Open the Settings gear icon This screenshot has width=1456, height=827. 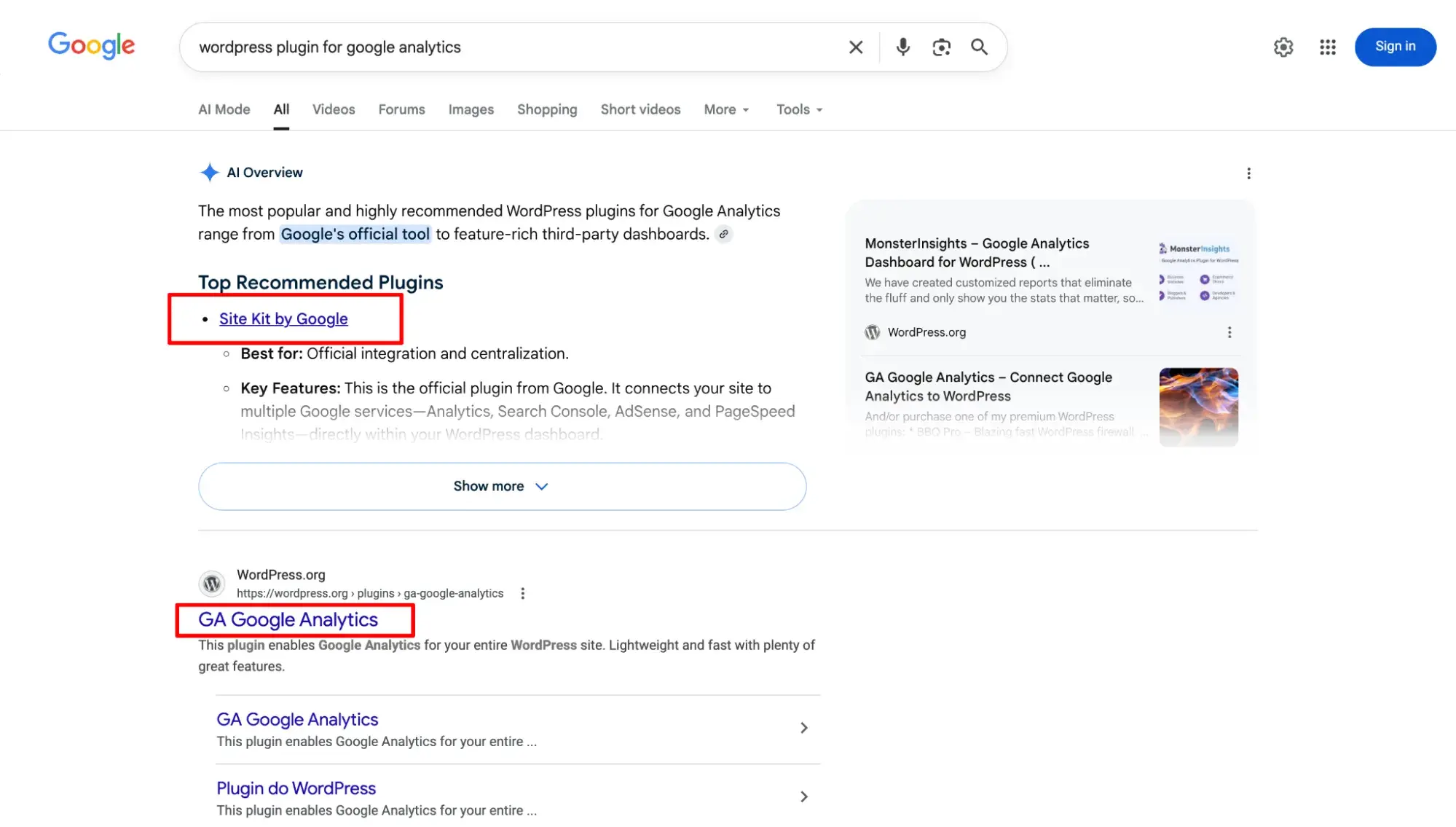pyautogui.click(x=1283, y=47)
